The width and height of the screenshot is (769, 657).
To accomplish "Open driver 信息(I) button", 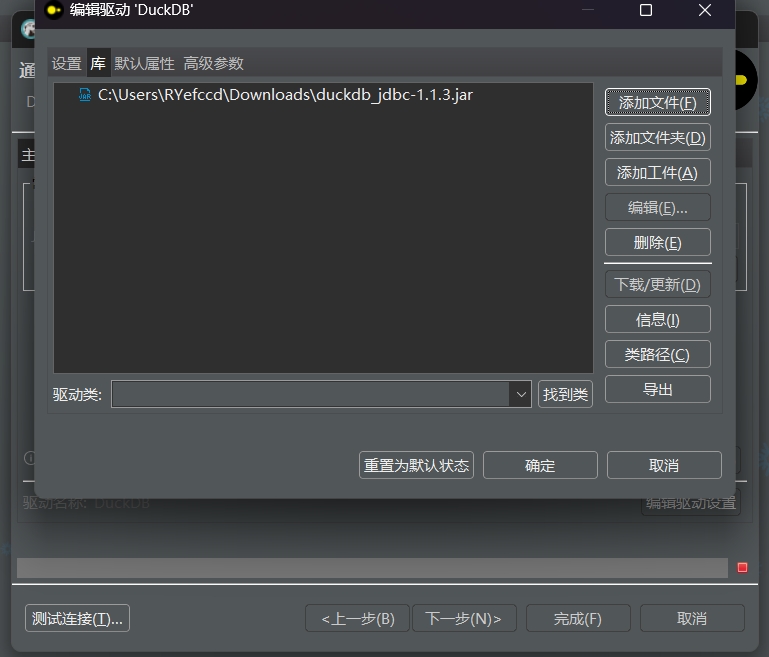I will 658,319.
